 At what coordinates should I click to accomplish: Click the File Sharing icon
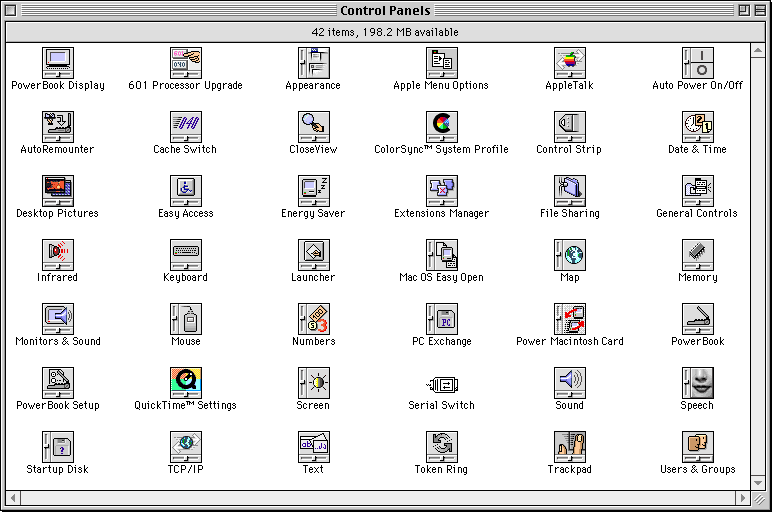click(569, 191)
